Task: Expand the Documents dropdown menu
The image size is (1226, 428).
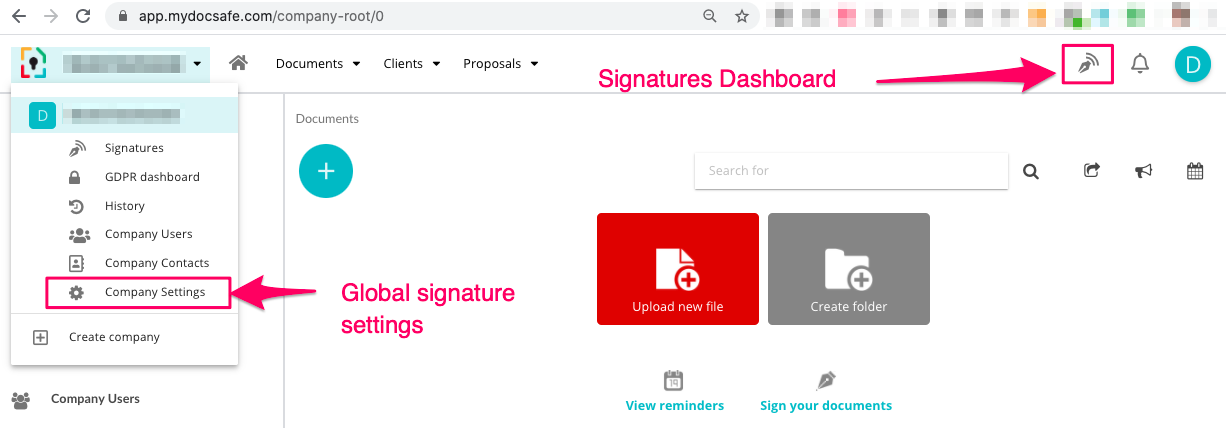Action: click(317, 64)
